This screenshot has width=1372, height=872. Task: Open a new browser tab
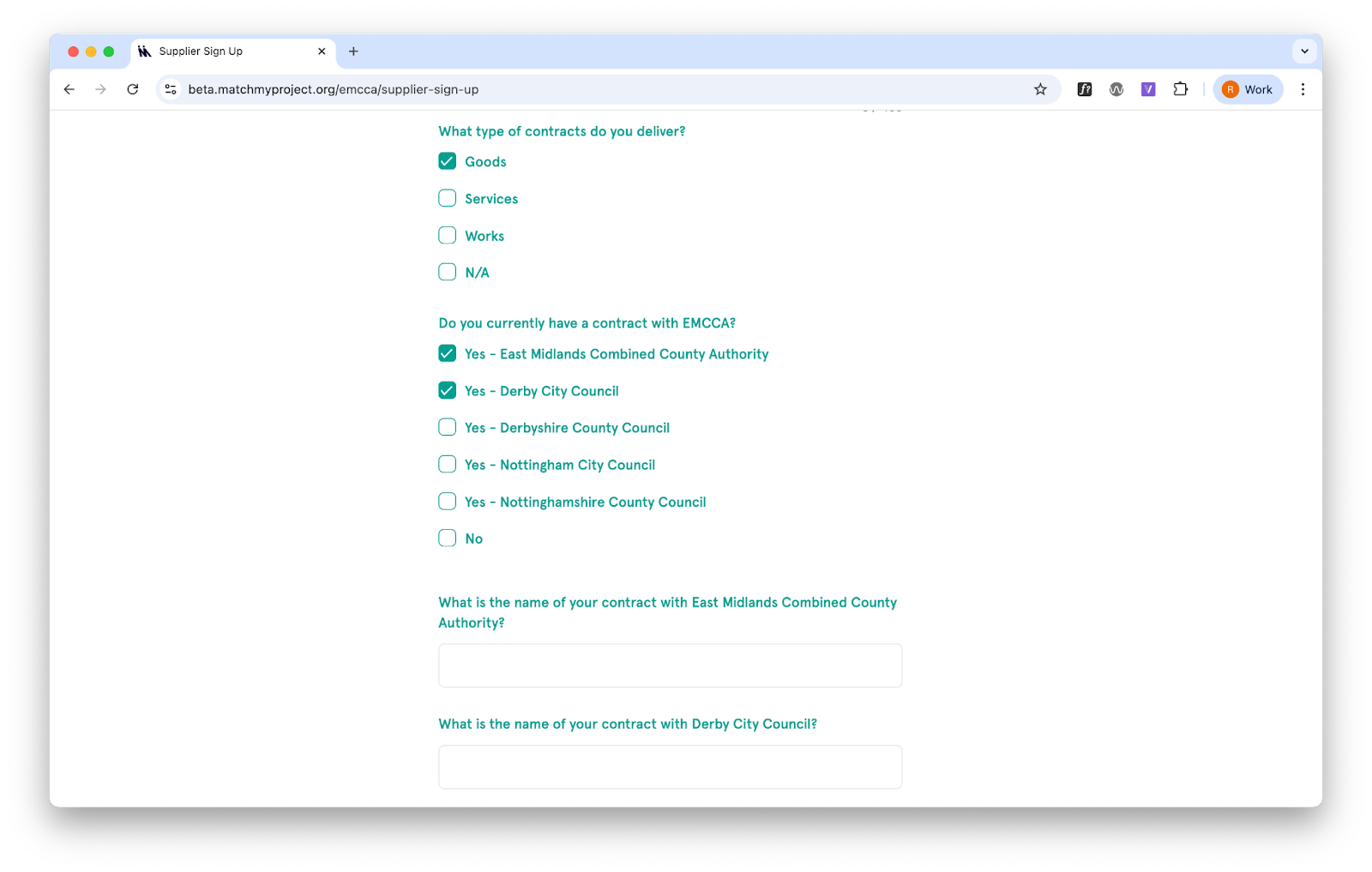353,51
